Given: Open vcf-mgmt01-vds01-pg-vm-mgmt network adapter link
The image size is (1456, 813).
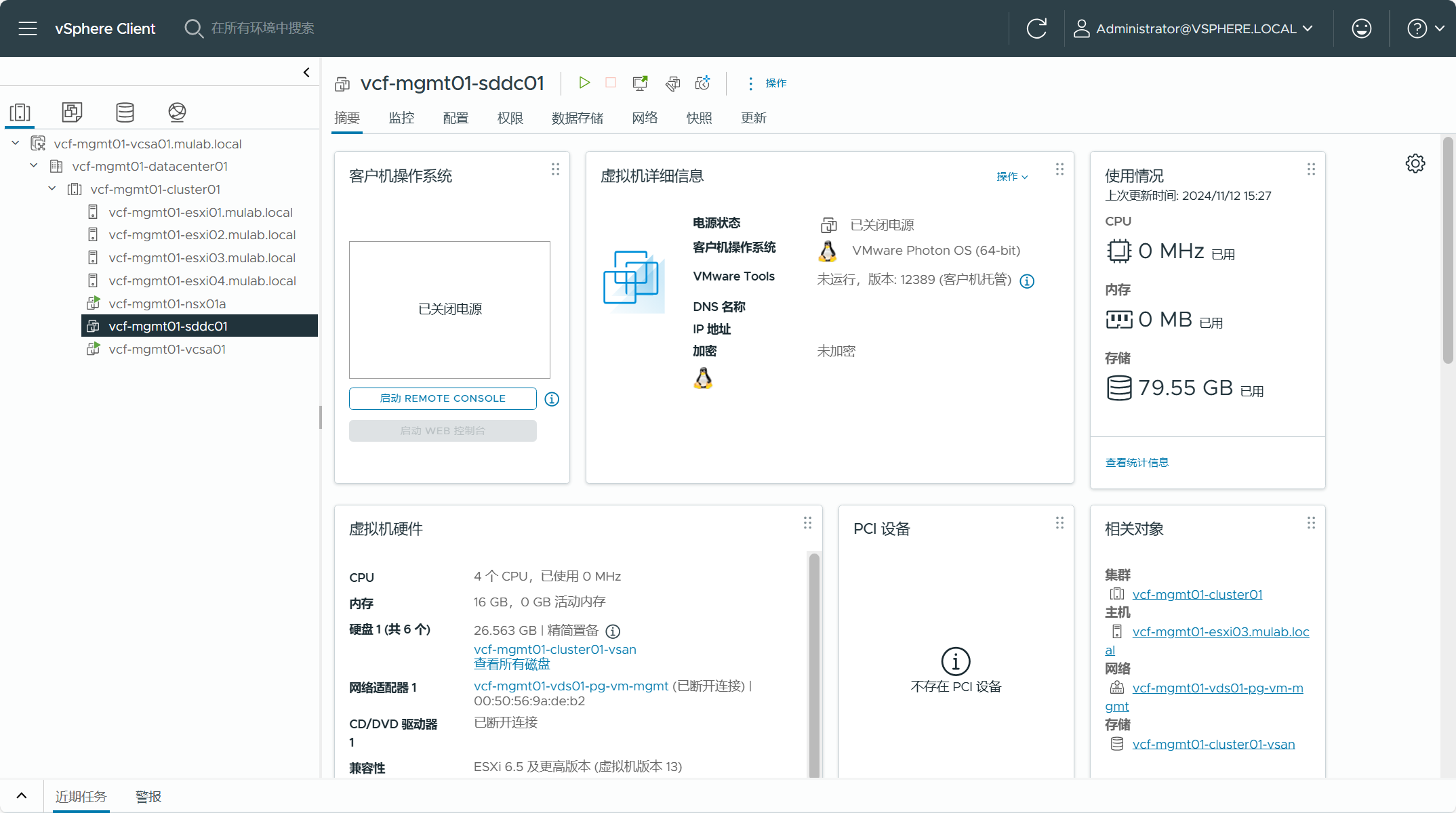Looking at the screenshot, I should (x=571, y=686).
